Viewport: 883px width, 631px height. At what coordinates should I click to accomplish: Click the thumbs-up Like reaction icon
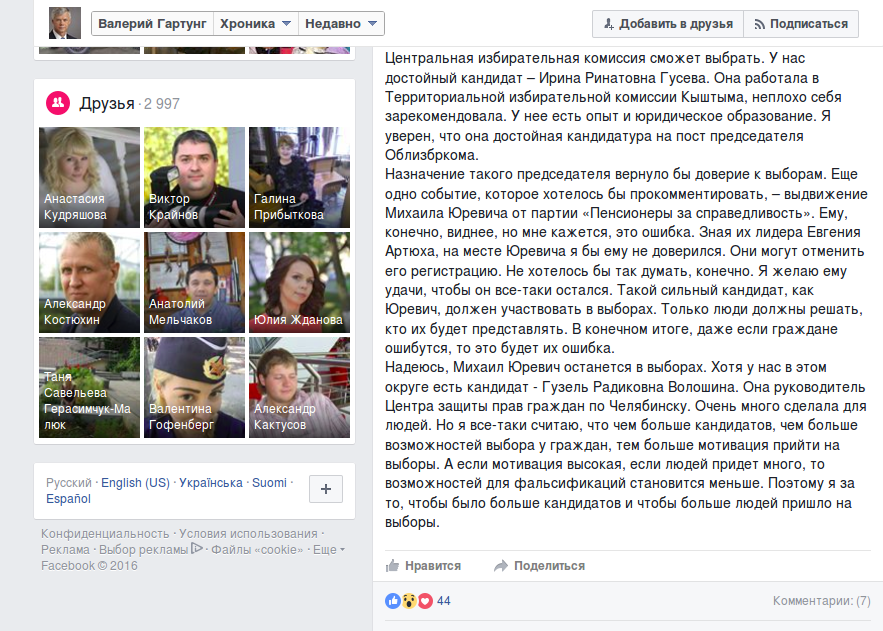tap(393, 601)
